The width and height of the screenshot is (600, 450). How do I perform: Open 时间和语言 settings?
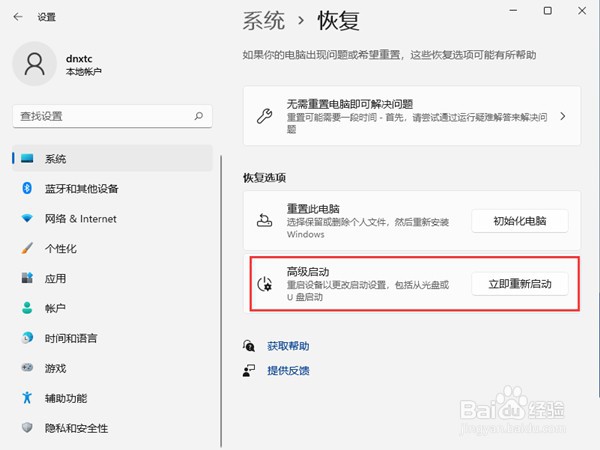pos(112,338)
